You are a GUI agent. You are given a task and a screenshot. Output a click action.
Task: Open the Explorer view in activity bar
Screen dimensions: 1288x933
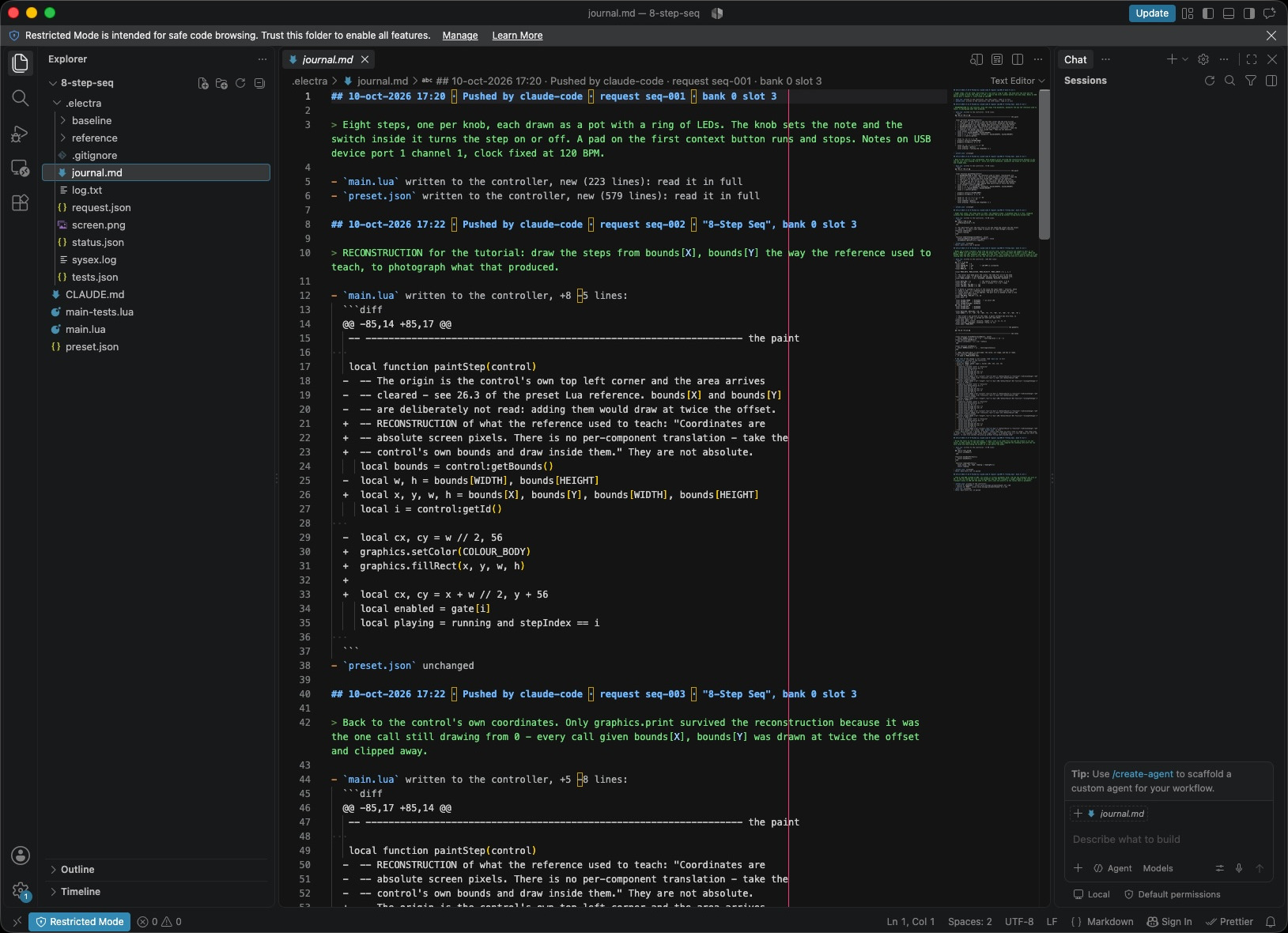pyautogui.click(x=21, y=63)
